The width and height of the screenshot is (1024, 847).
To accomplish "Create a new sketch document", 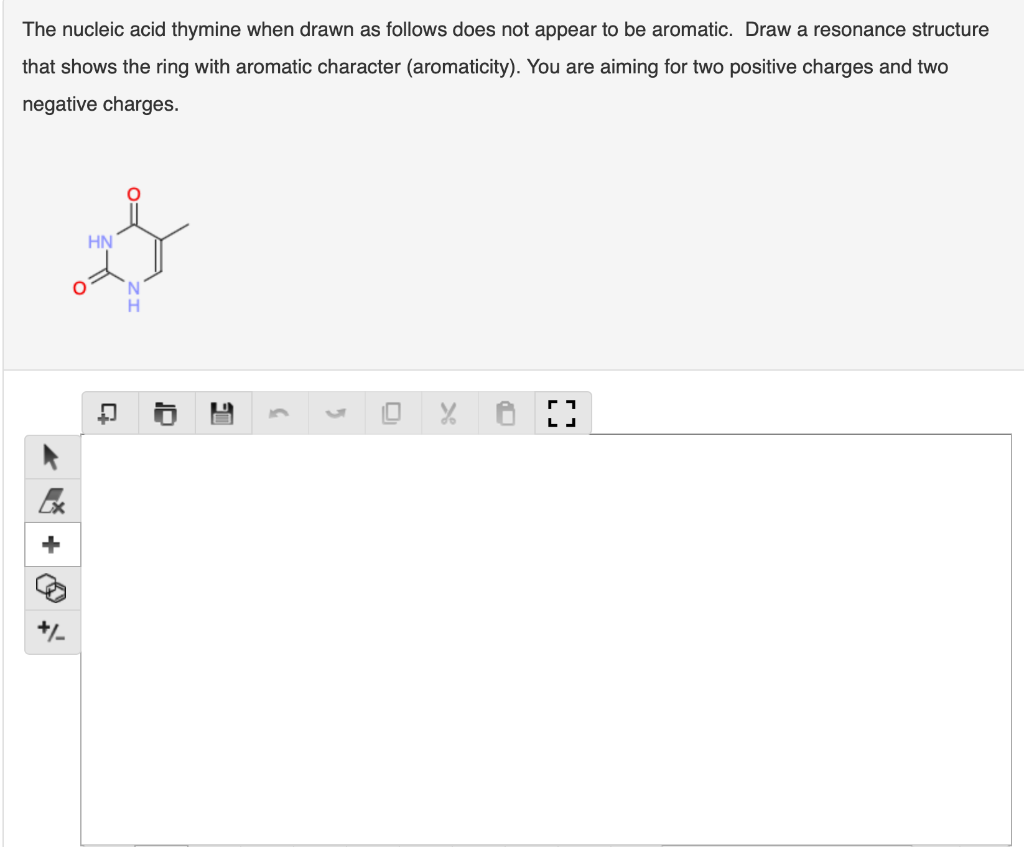I will [107, 412].
